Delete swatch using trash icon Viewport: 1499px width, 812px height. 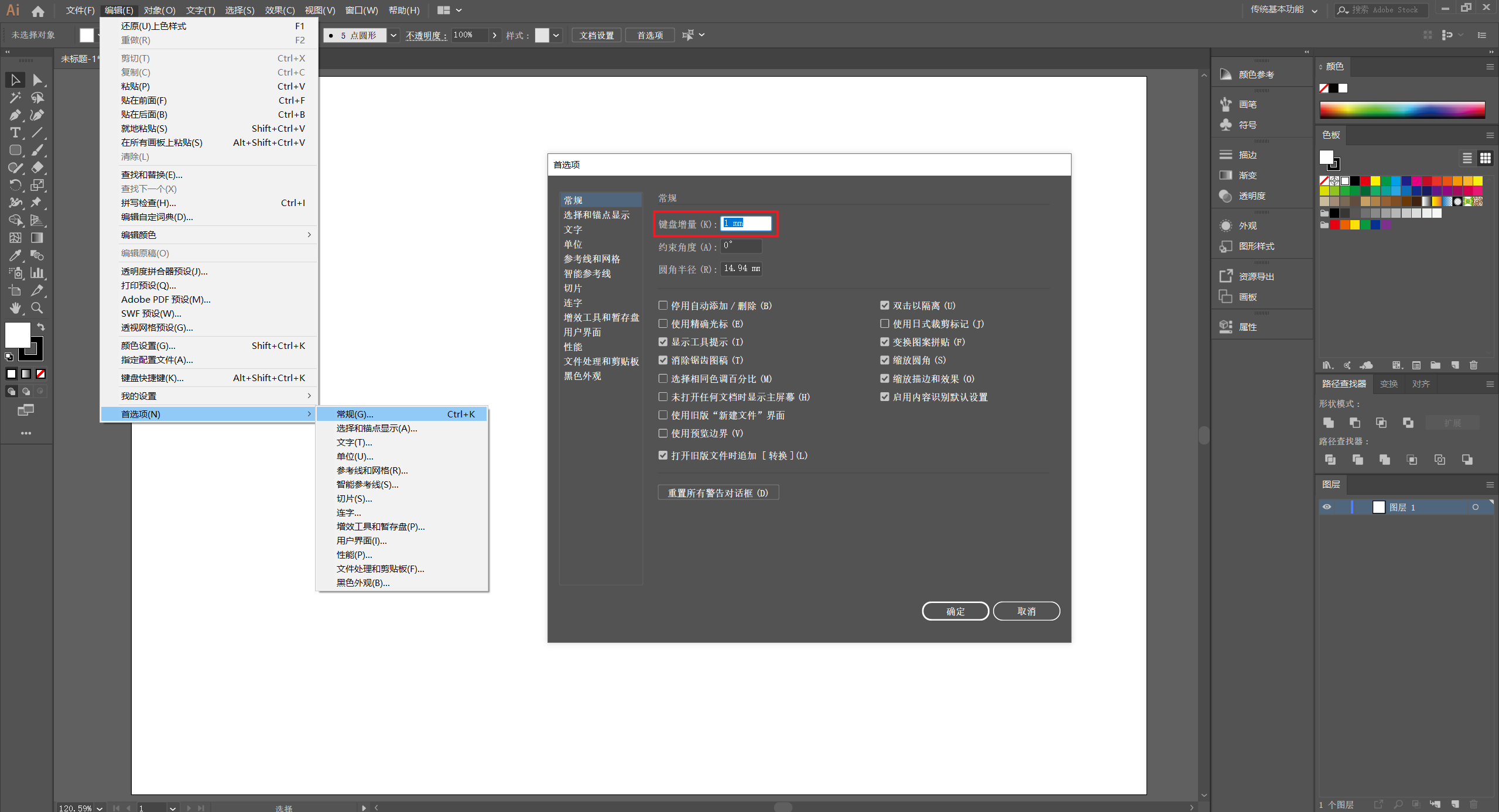tap(1473, 365)
